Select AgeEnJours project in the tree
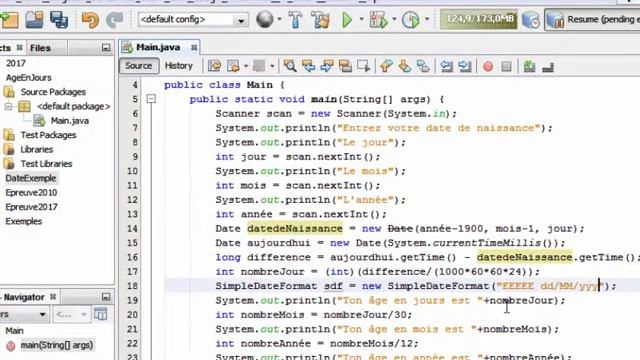This screenshot has height=360, width=640. click(x=29, y=78)
